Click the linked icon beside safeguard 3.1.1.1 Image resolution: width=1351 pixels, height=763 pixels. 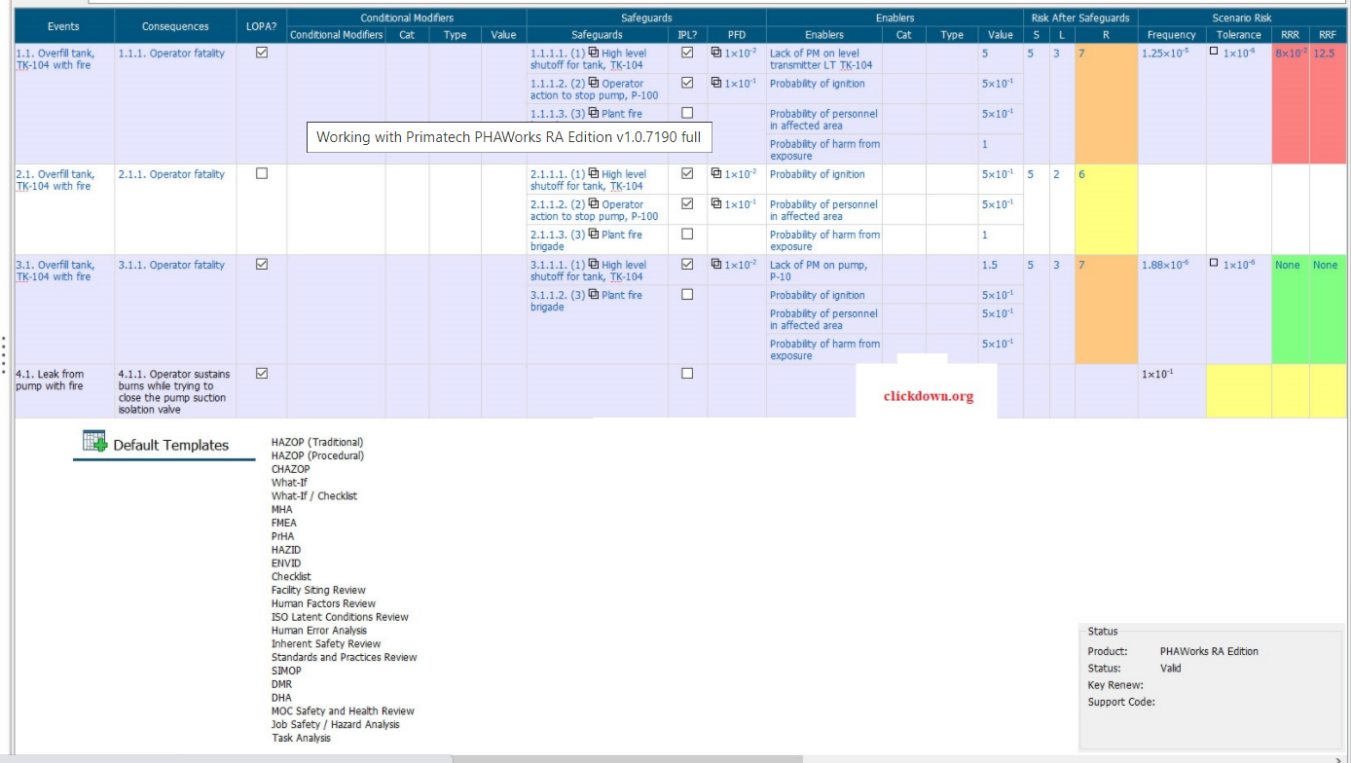pyautogui.click(x=594, y=265)
